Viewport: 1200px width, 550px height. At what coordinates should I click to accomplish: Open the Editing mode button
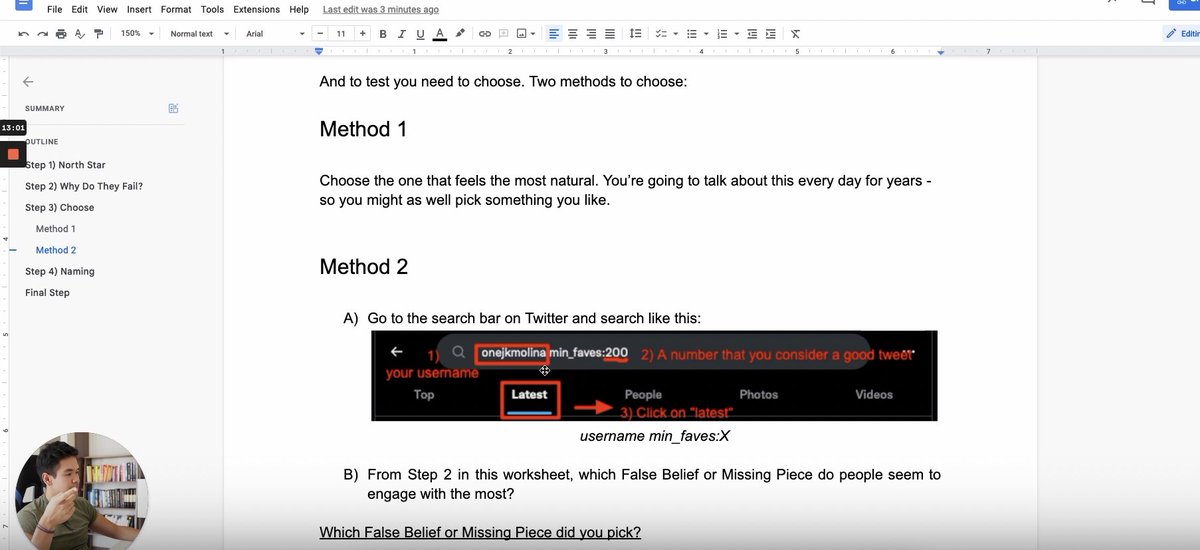coord(1182,34)
